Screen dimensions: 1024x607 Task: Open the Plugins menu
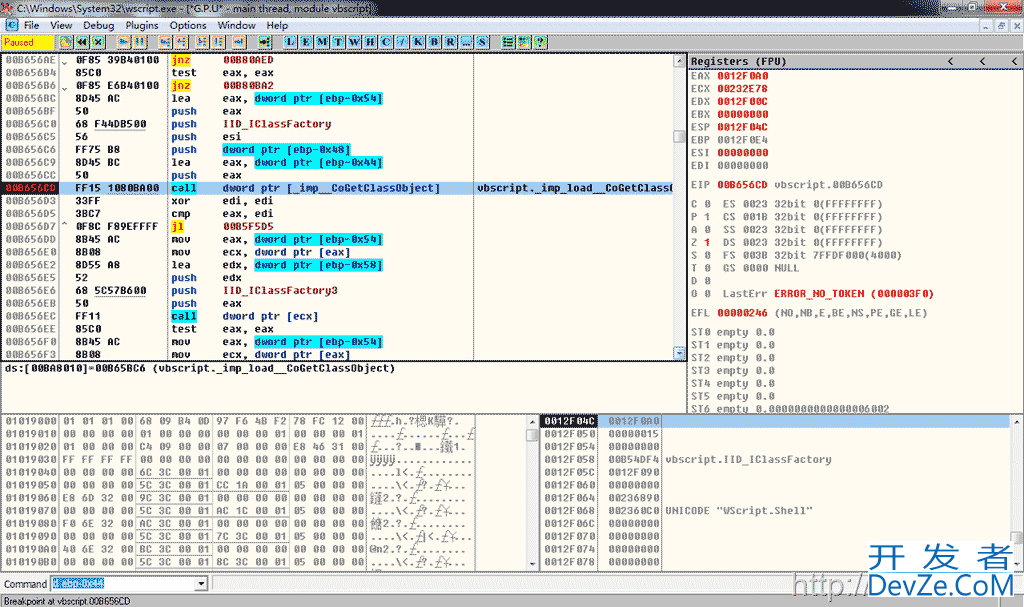click(x=142, y=25)
